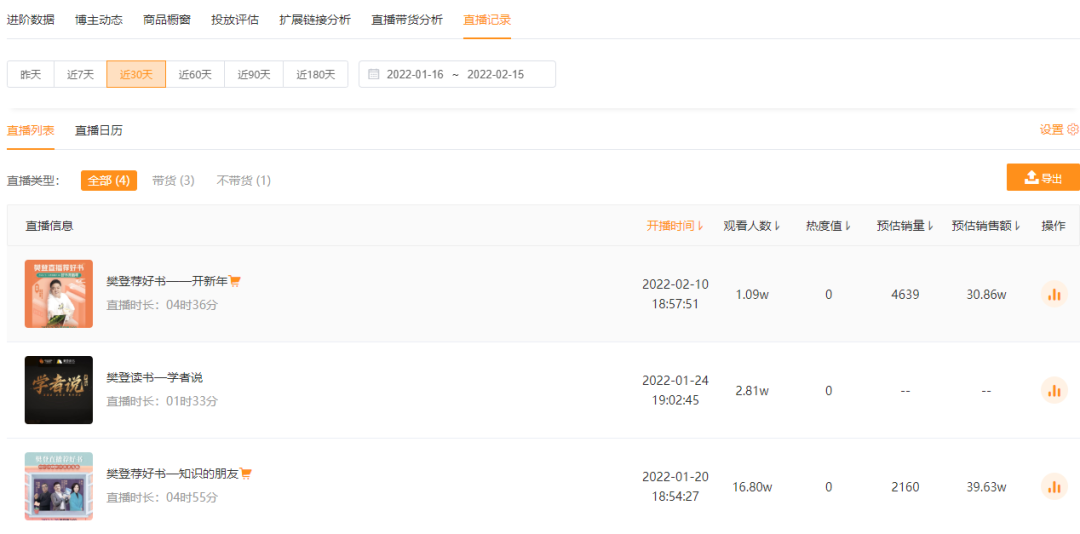1080x534 pixels.
Task: Select the 近60天 time range option
Action: (195, 74)
